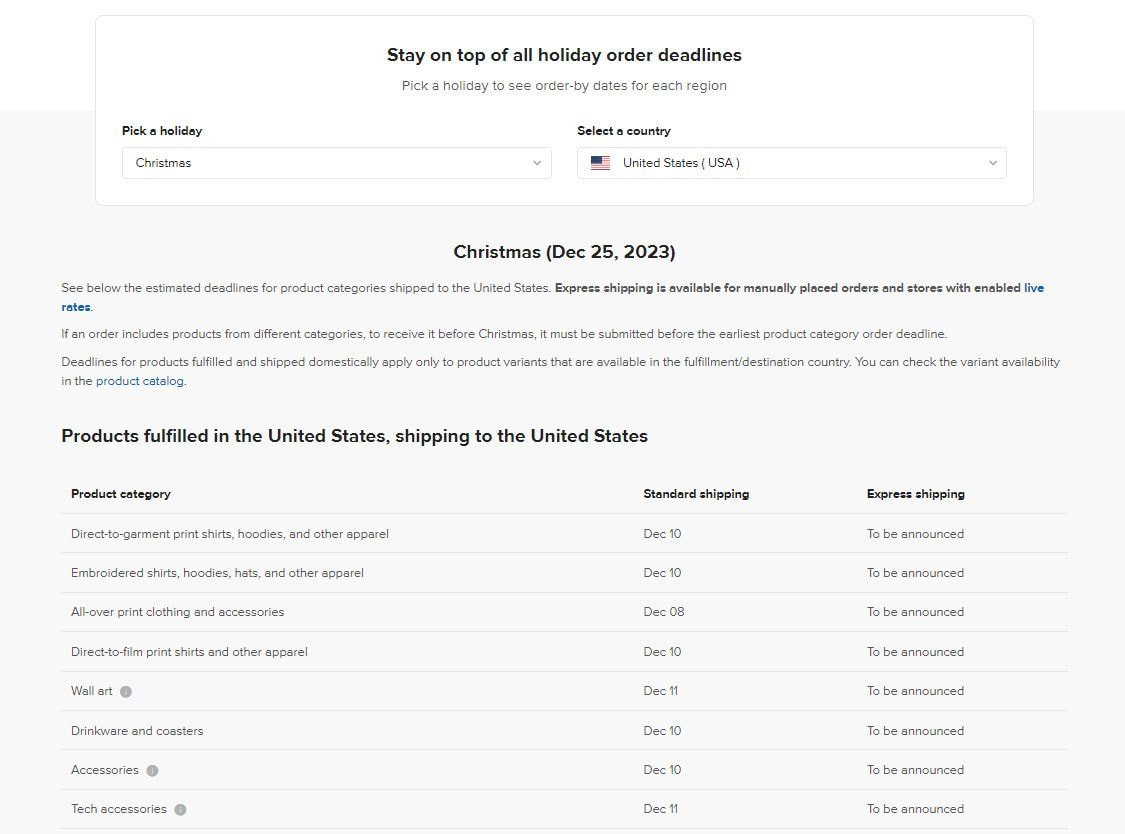Click the Drinkware and coasters row
Viewport: 1125px width, 834px height.
[x=137, y=731]
